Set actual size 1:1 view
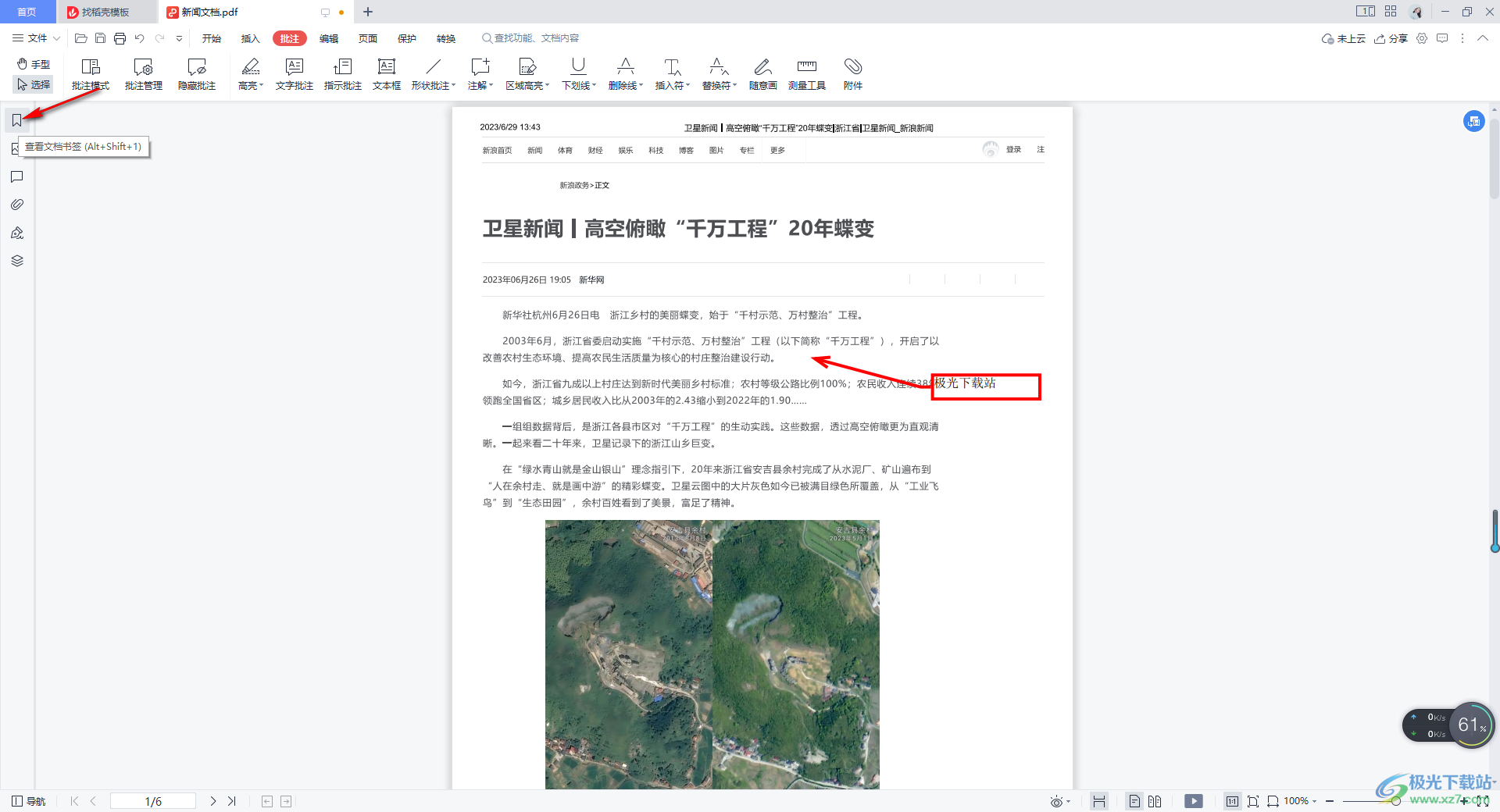The image size is (1500, 812). [x=1232, y=801]
